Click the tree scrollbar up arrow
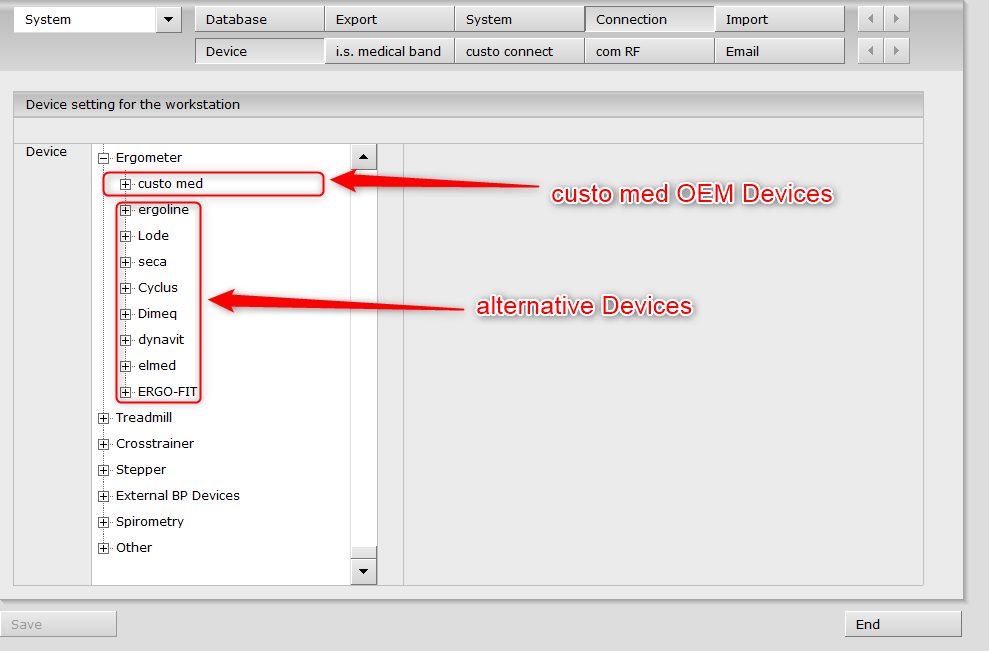989x651 pixels. [x=363, y=156]
